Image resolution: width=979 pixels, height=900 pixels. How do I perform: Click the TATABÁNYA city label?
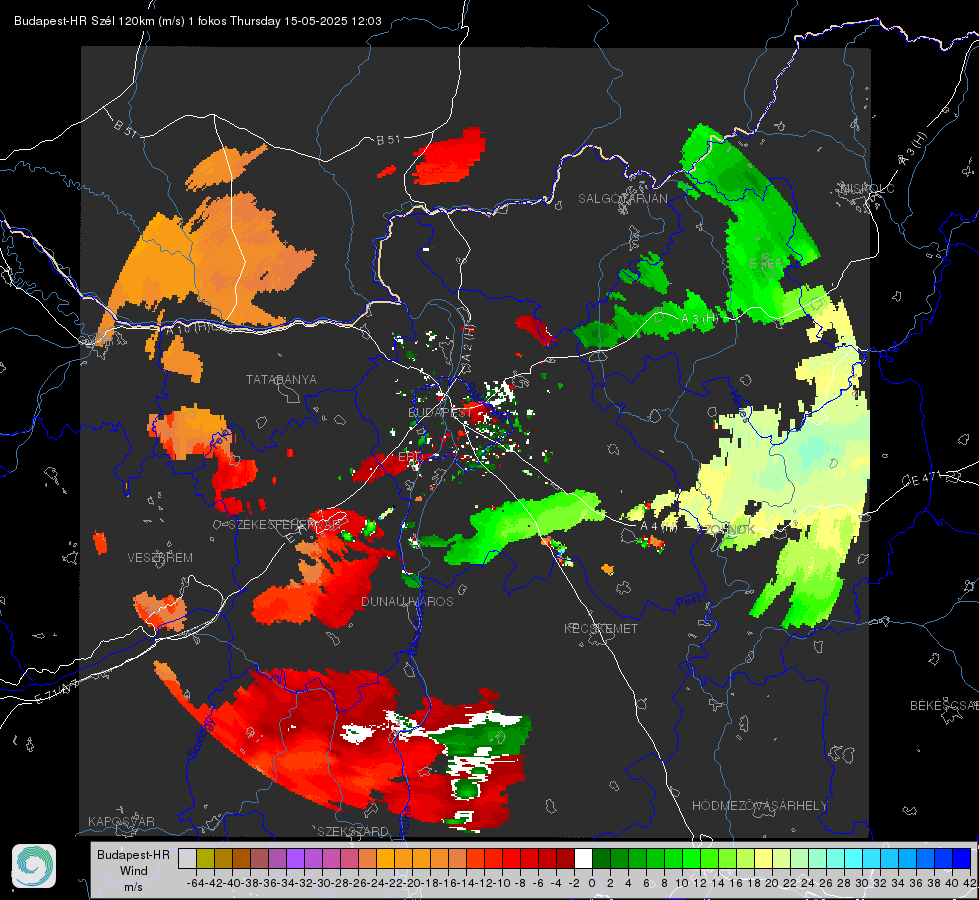[x=281, y=380]
